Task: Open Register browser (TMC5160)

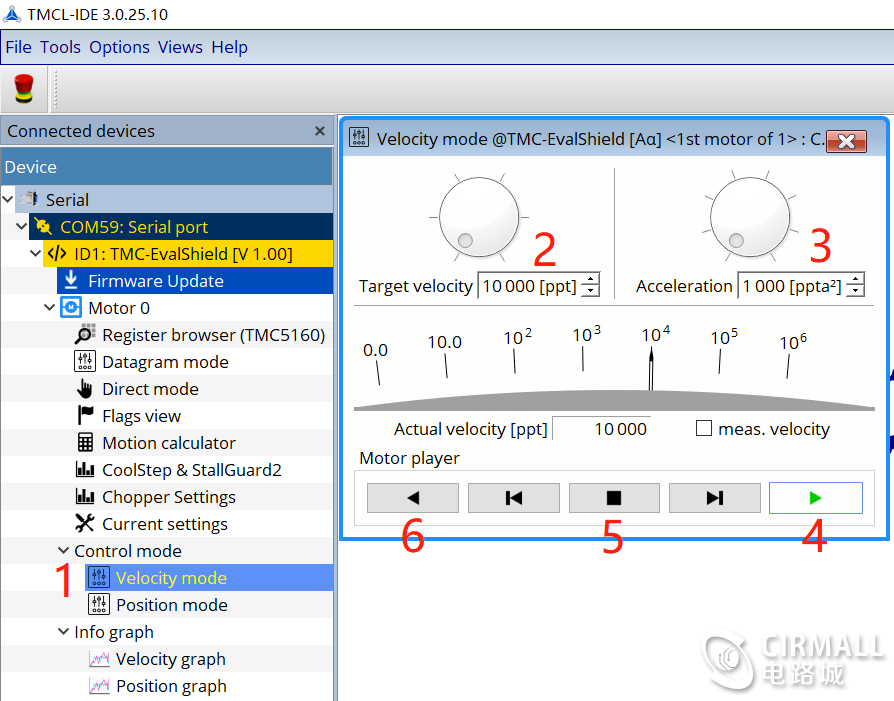Action: pyautogui.click(x=213, y=335)
